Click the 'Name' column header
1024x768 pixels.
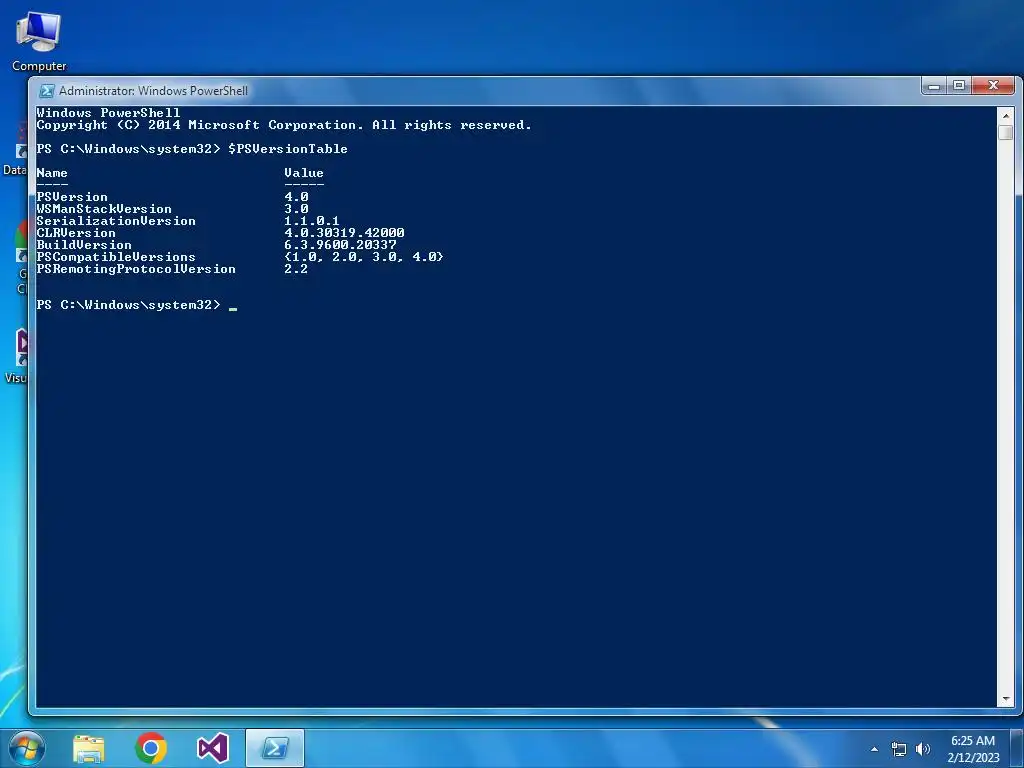(x=52, y=173)
